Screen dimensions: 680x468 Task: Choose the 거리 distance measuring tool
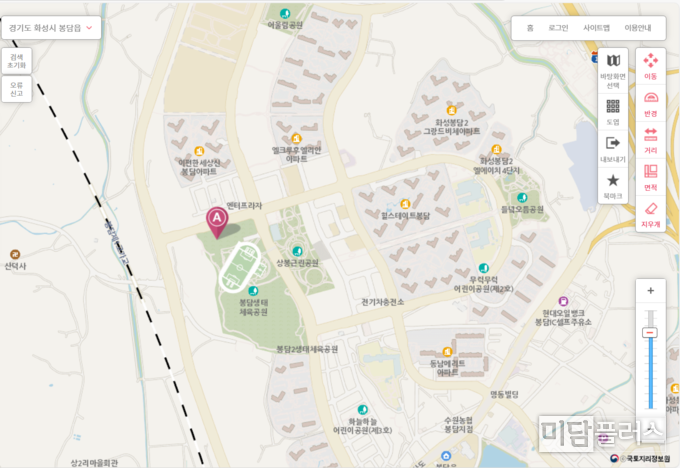pyautogui.click(x=650, y=141)
